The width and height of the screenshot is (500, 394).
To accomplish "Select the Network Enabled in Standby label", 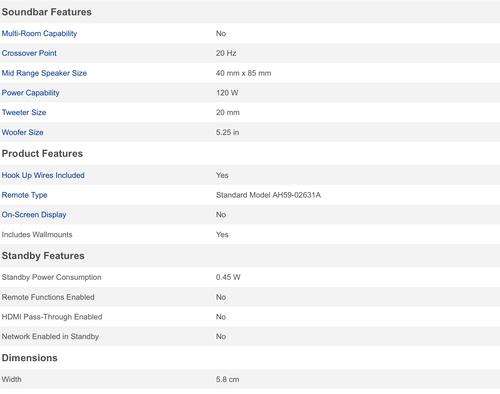I will pos(50,337).
